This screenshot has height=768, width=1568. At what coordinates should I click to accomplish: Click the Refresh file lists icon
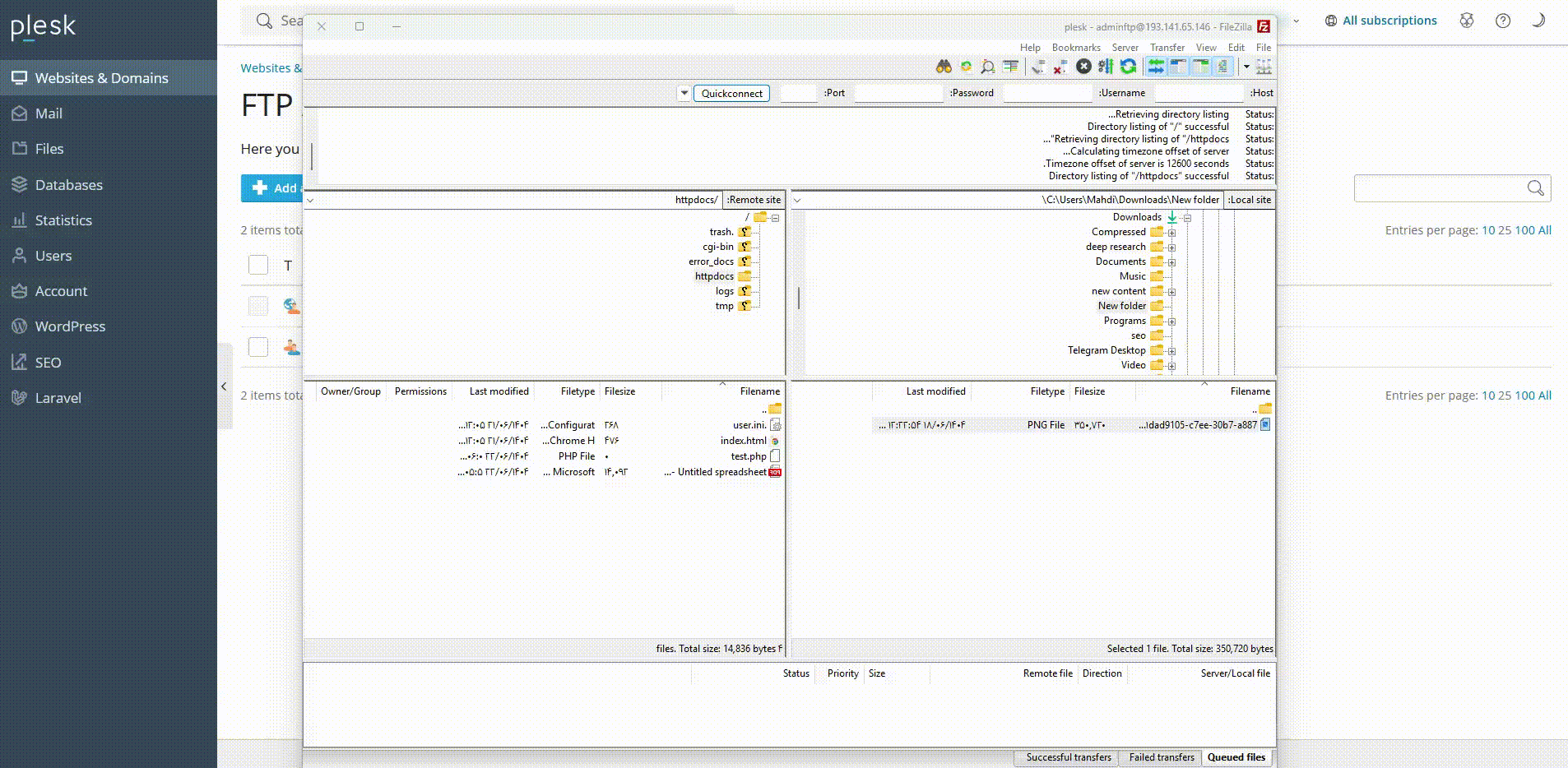tap(1128, 67)
